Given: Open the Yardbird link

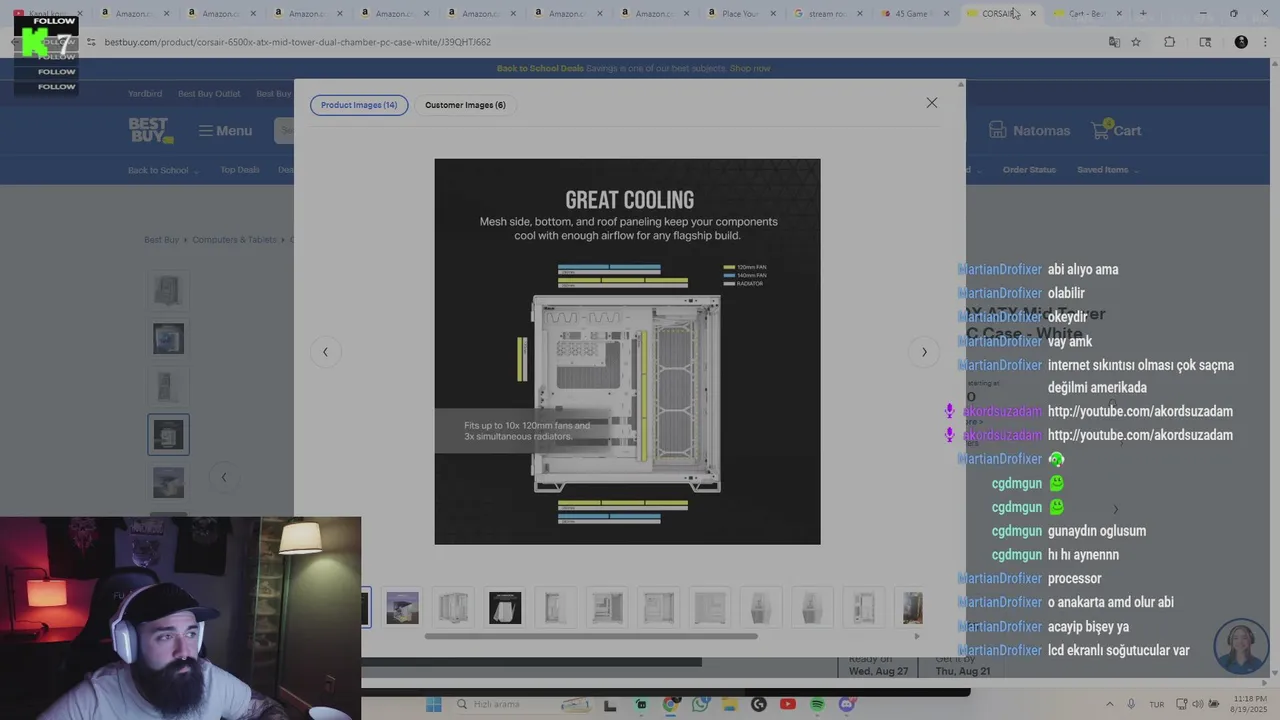Looking at the screenshot, I should pos(145,94).
